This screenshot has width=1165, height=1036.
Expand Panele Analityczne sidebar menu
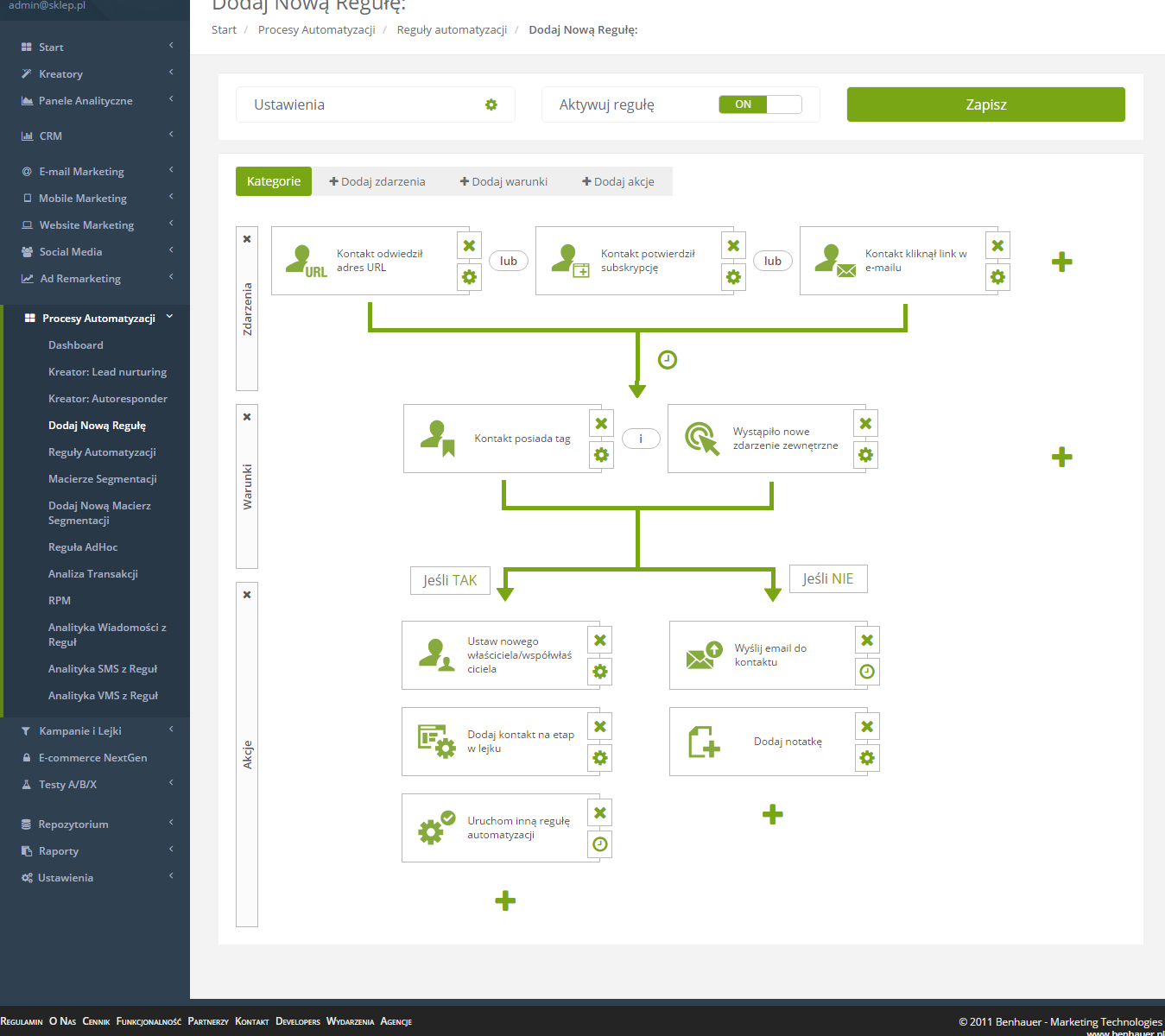pyautogui.click(x=95, y=100)
